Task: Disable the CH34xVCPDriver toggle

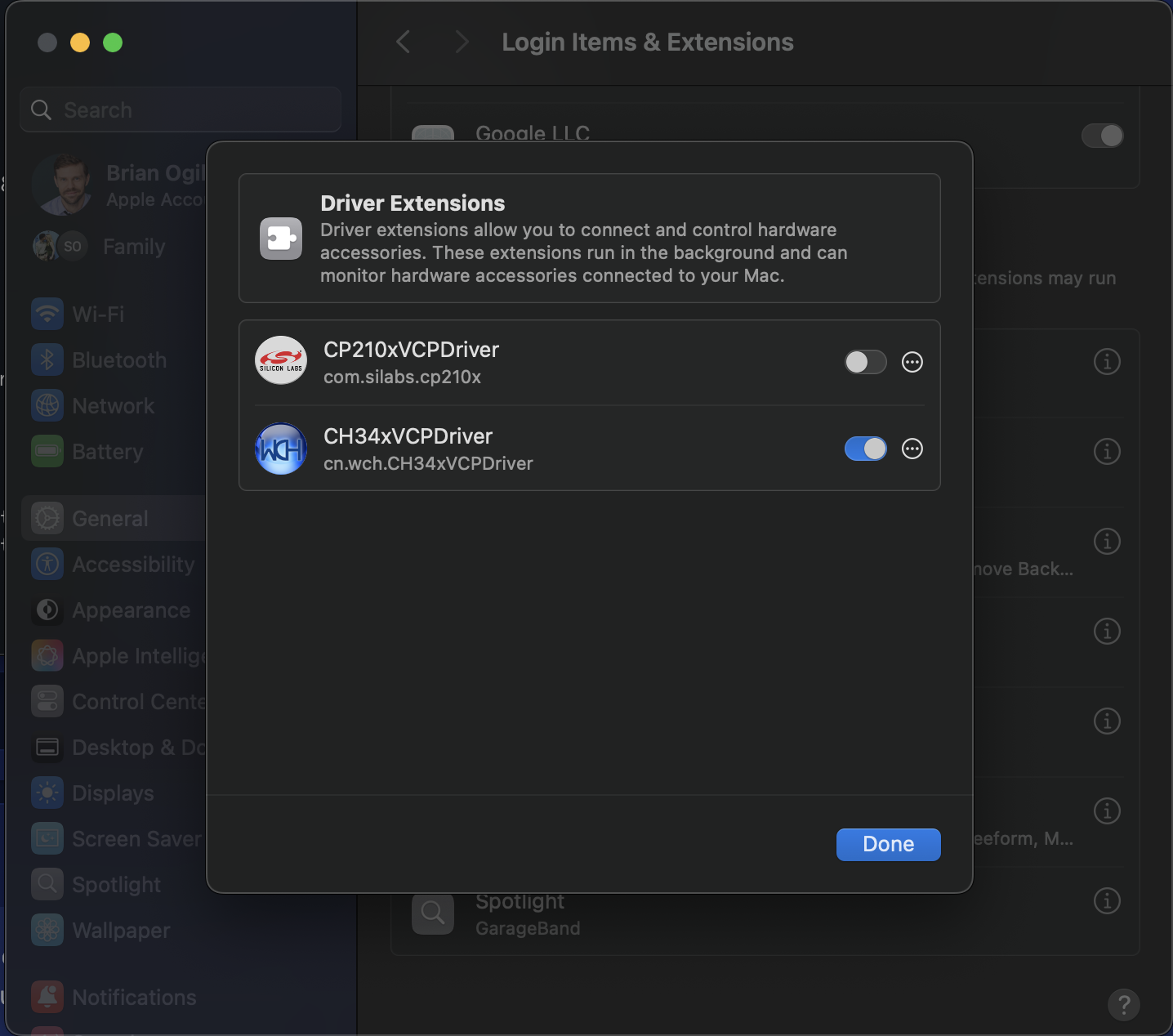Action: (x=865, y=449)
